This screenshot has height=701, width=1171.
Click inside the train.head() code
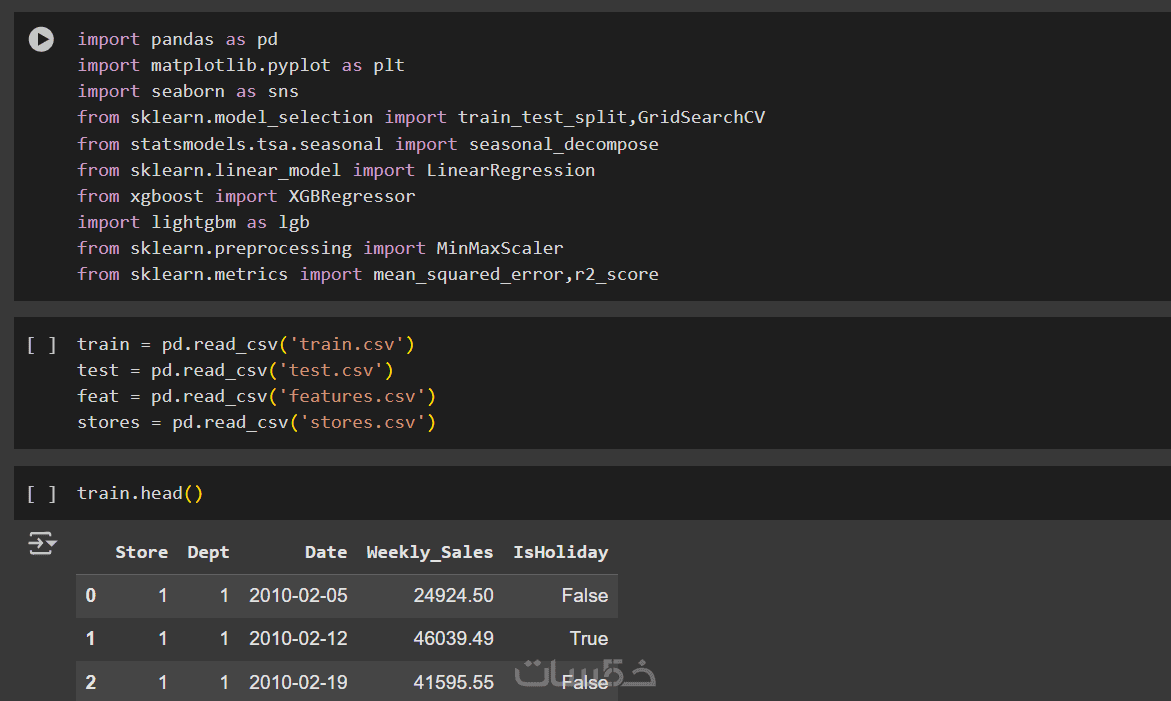[139, 493]
